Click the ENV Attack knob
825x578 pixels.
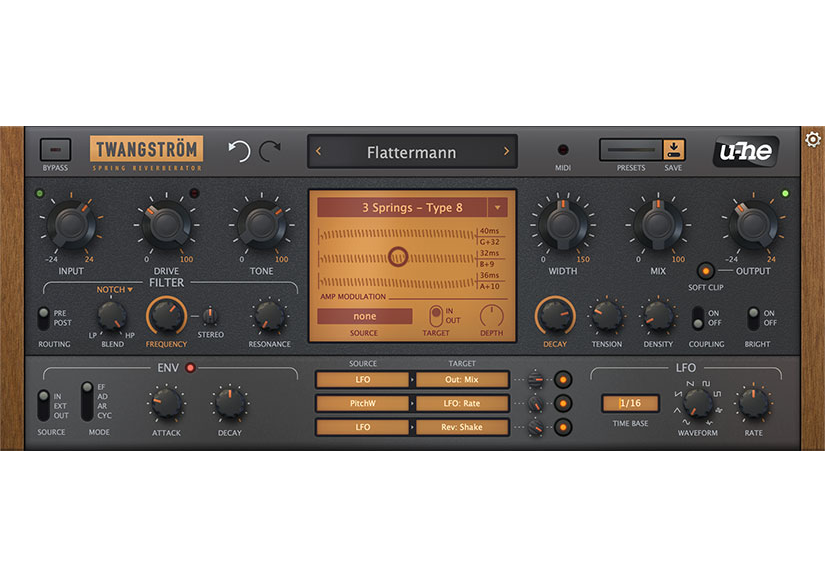coord(166,403)
